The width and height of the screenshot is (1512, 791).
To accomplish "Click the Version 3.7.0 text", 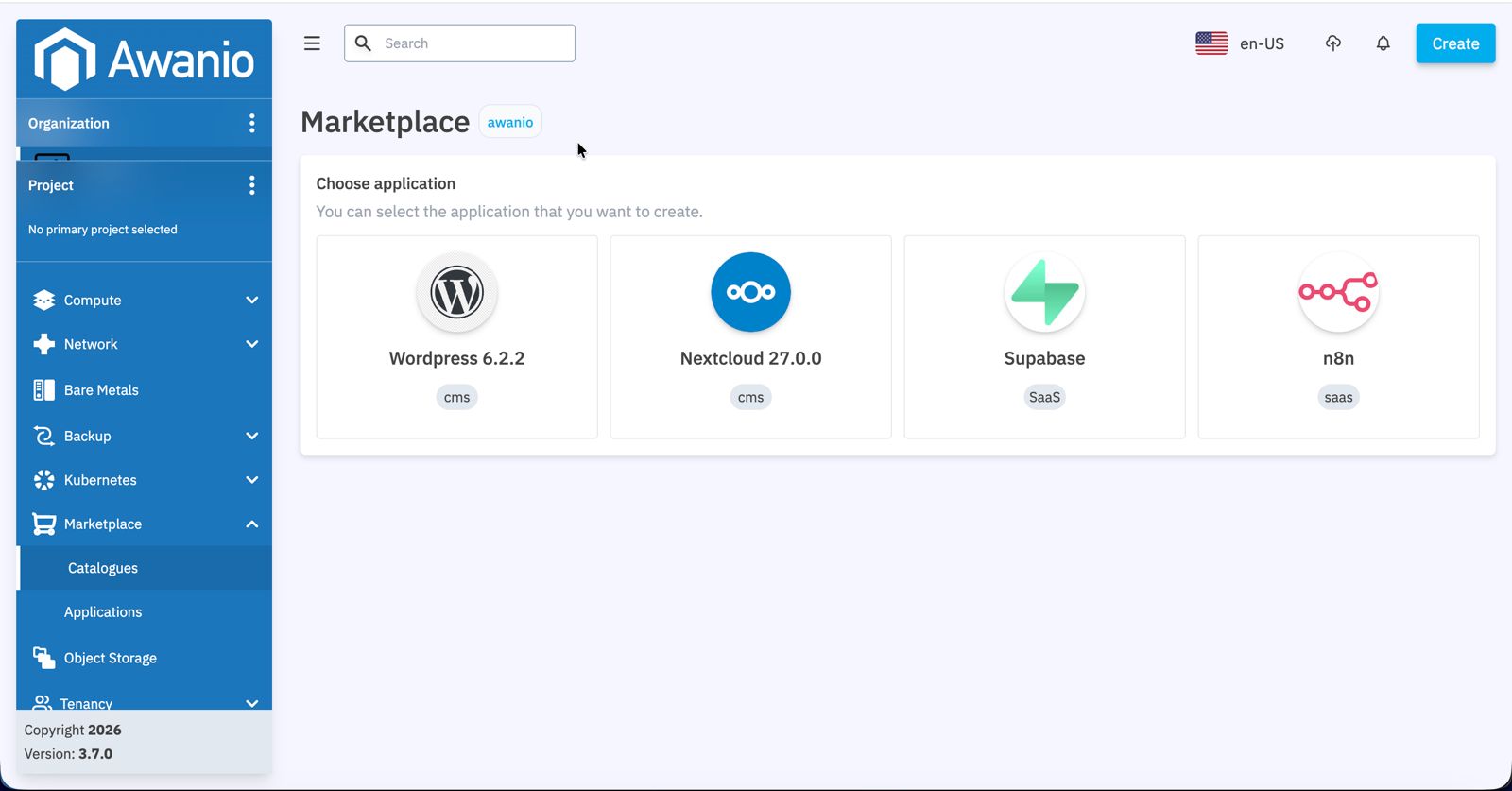I will [x=68, y=754].
